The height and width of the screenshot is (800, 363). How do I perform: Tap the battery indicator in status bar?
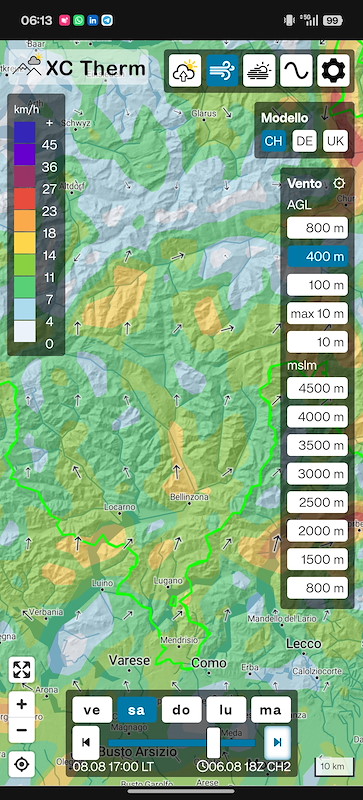[333, 20]
